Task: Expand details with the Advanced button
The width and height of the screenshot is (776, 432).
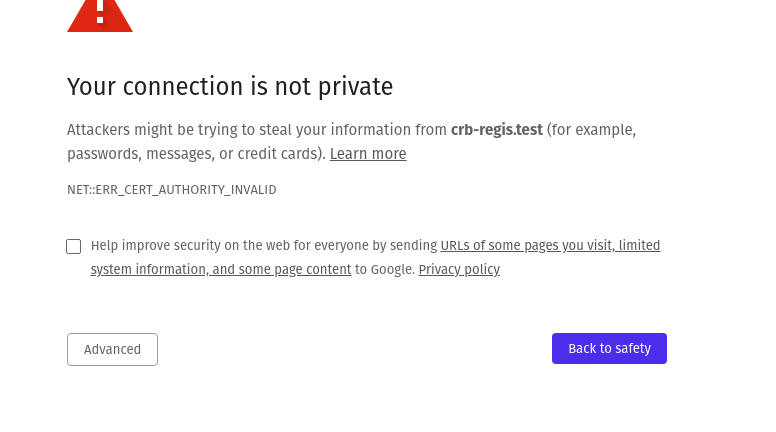Action: [x=112, y=349]
